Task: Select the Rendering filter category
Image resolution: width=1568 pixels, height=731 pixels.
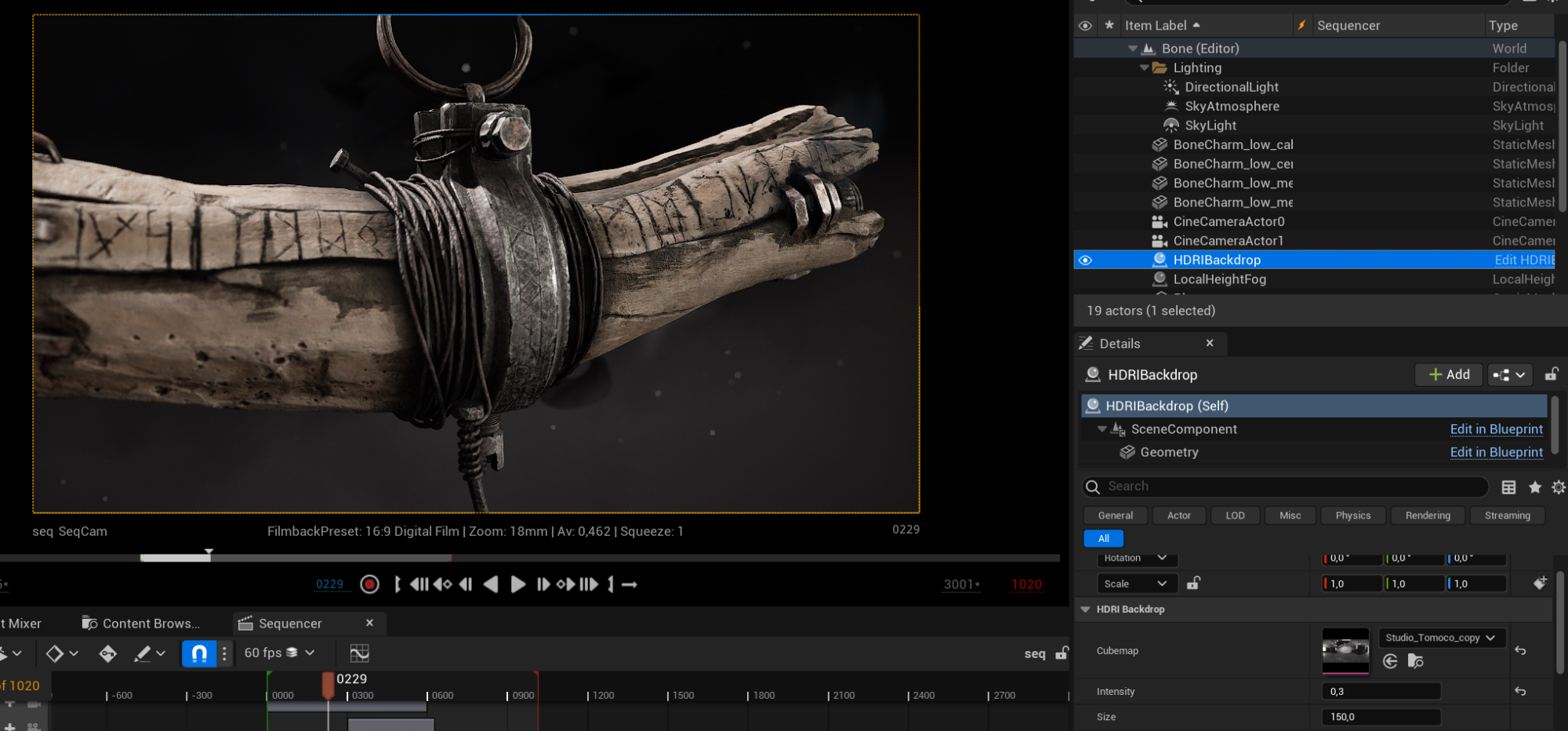Action: pos(1427,515)
